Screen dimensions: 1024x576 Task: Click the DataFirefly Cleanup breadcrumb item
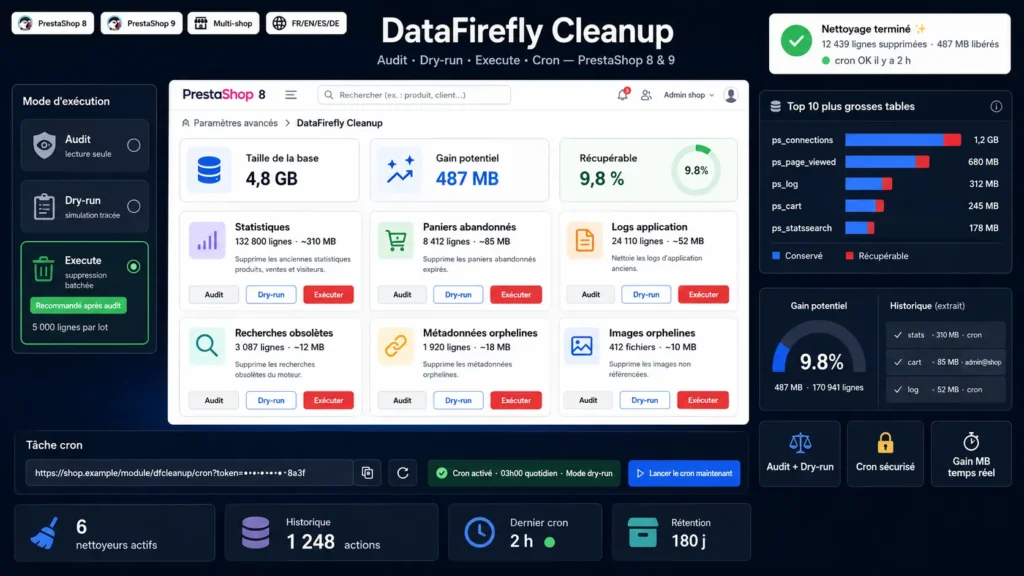(x=340, y=123)
